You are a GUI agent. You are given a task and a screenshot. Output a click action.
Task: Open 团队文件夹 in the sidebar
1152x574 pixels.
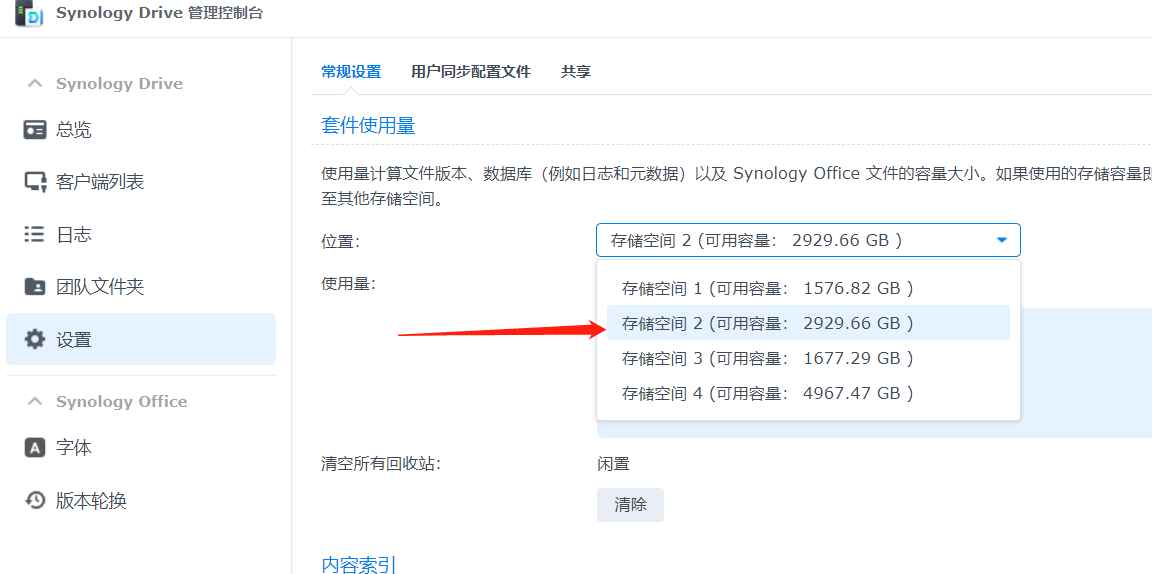[141, 287]
